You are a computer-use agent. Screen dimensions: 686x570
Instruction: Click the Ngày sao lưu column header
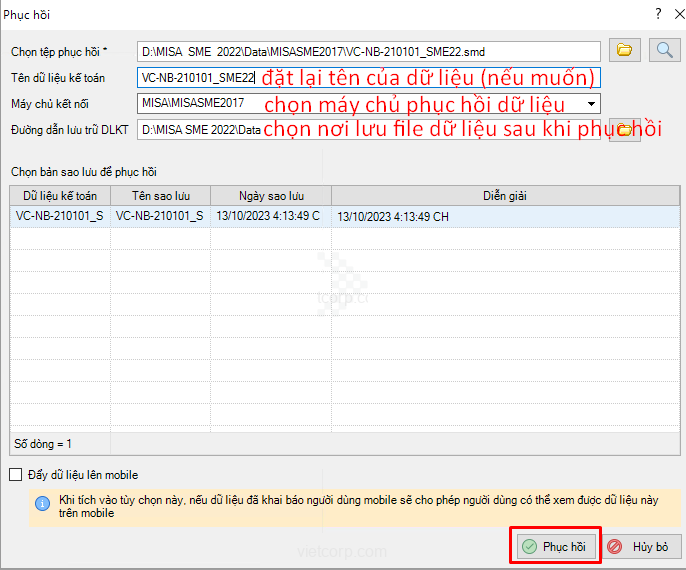click(271, 195)
